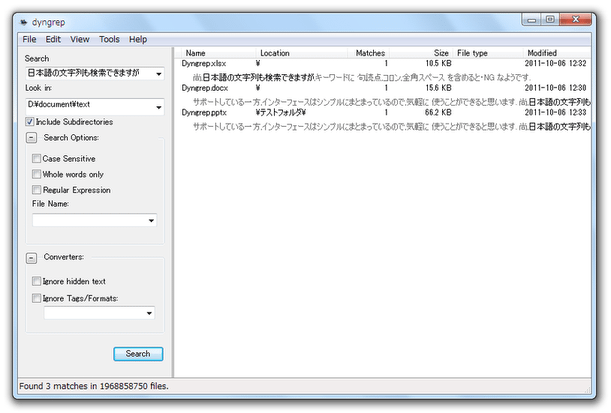611x413 pixels.
Task: Sort results by Location column
Action: tap(302, 53)
